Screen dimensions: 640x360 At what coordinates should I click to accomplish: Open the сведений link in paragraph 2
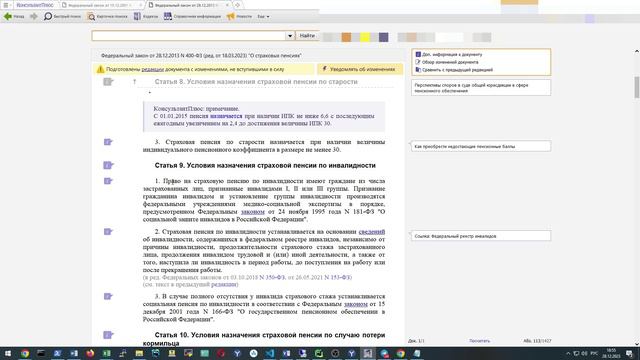[x=371, y=232]
